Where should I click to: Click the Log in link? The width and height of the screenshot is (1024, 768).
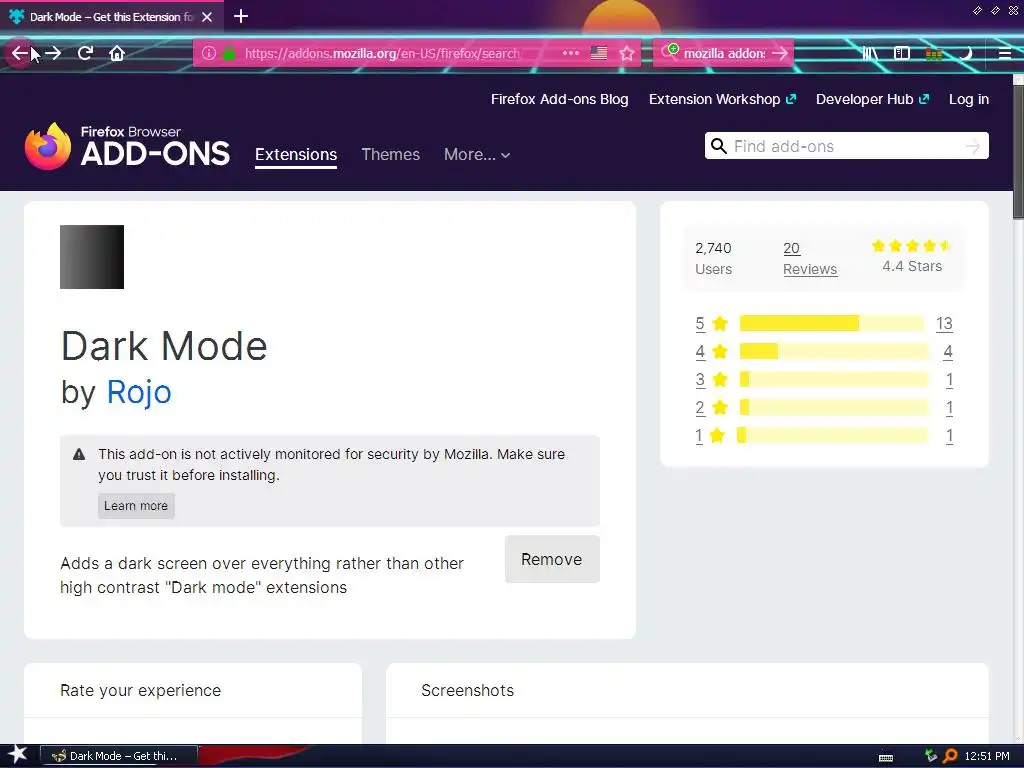click(x=968, y=99)
